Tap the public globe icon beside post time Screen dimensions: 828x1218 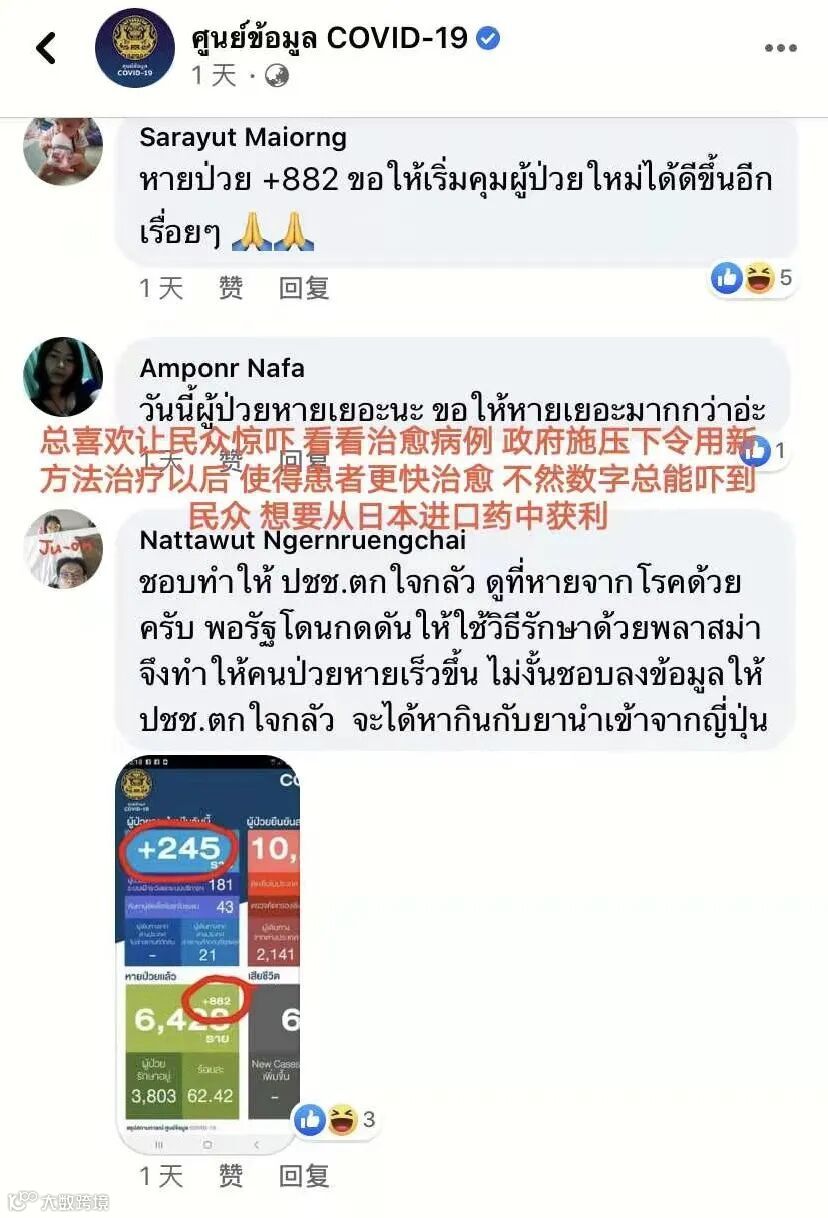276,75
